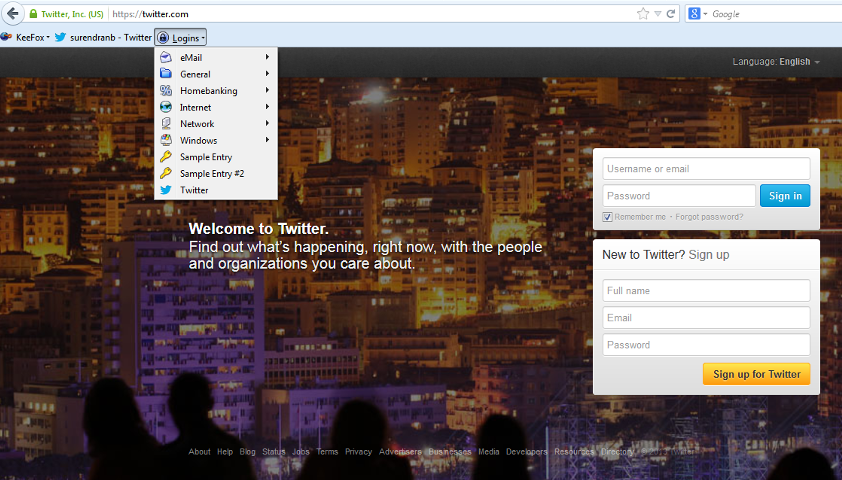This screenshot has height=480, width=842.
Task: Click the Internet globe icon
Action: point(166,107)
